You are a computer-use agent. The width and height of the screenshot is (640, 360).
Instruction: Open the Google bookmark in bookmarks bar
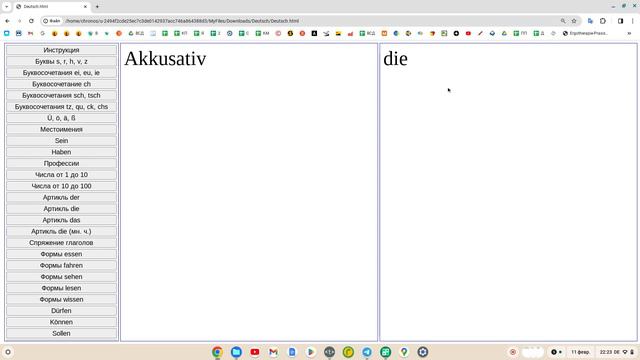(42, 33)
